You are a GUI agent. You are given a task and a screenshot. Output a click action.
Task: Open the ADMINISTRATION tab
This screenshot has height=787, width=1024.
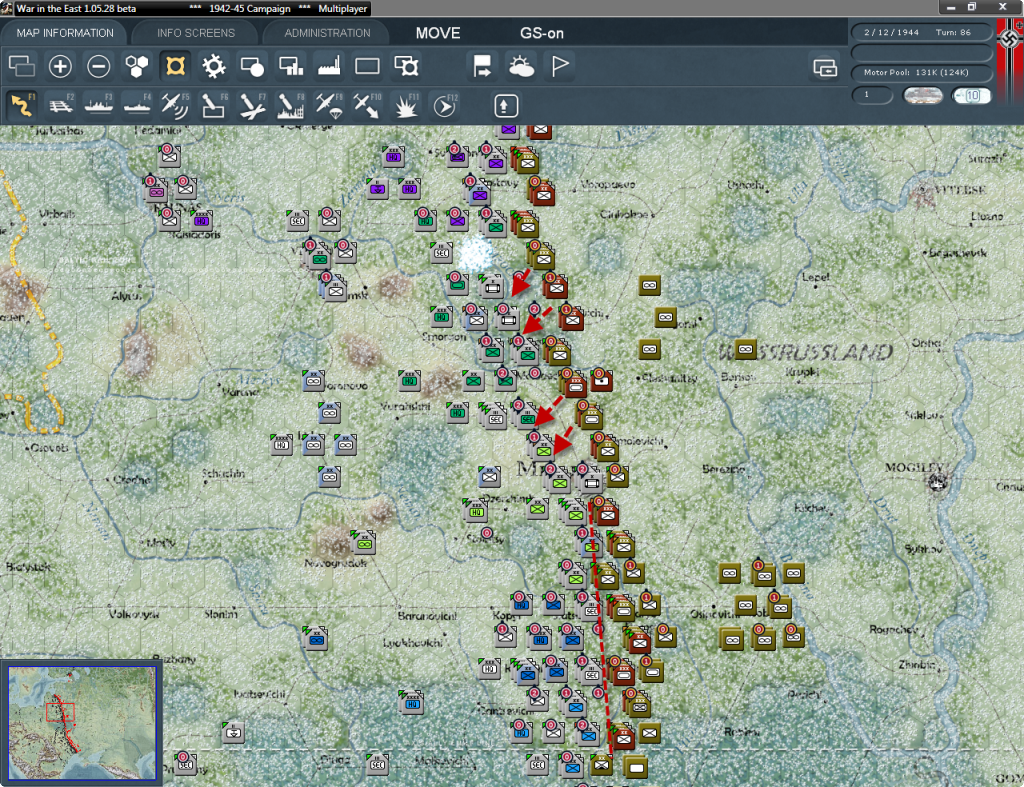pyautogui.click(x=327, y=33)
